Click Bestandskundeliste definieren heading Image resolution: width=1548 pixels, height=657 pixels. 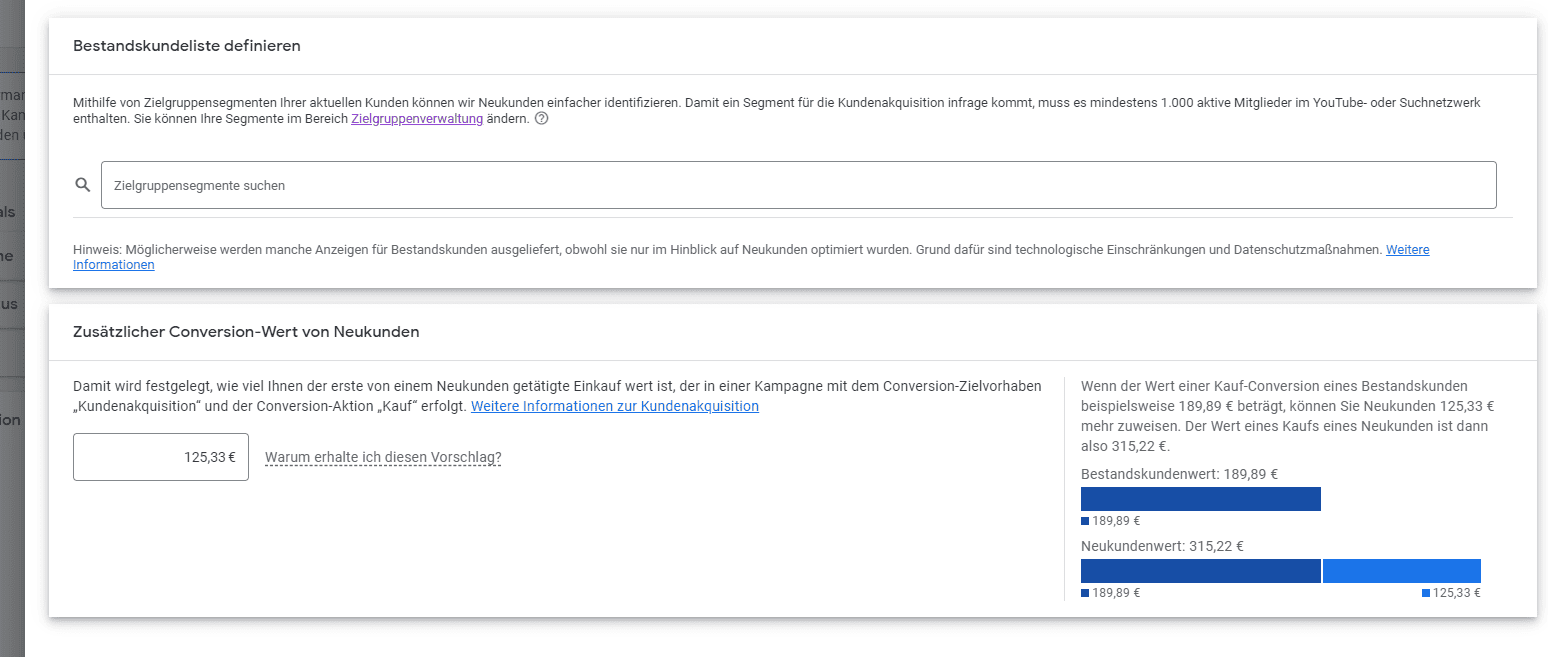187,46
